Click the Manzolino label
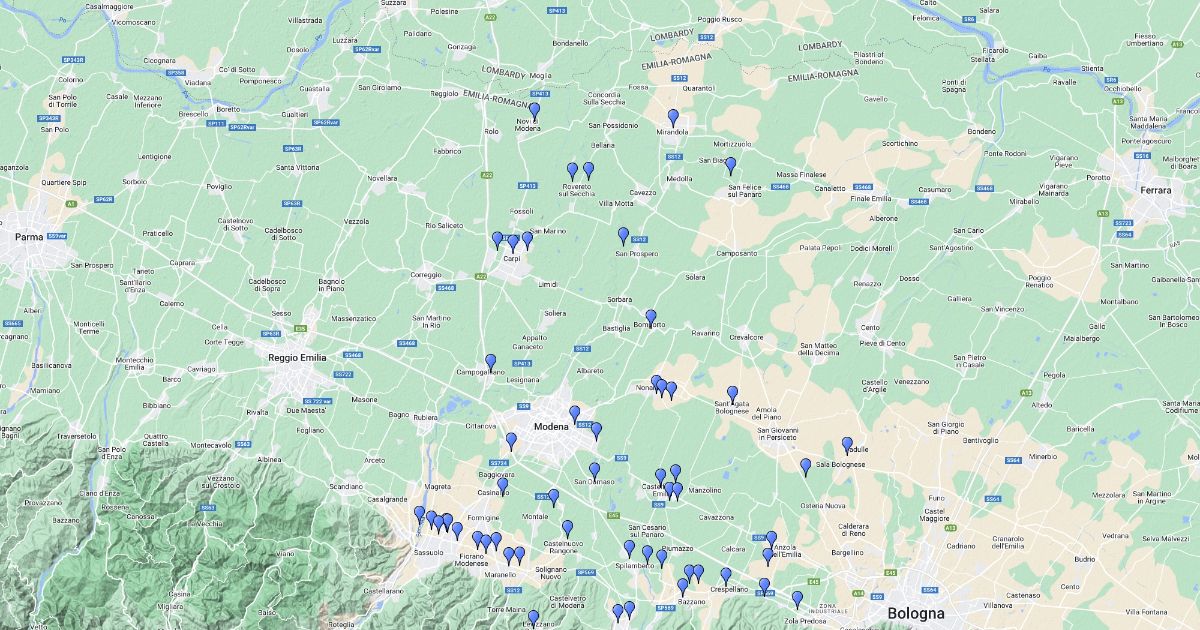The width and height of the screenshot is (1200, 630). click(x=705, y=490)
